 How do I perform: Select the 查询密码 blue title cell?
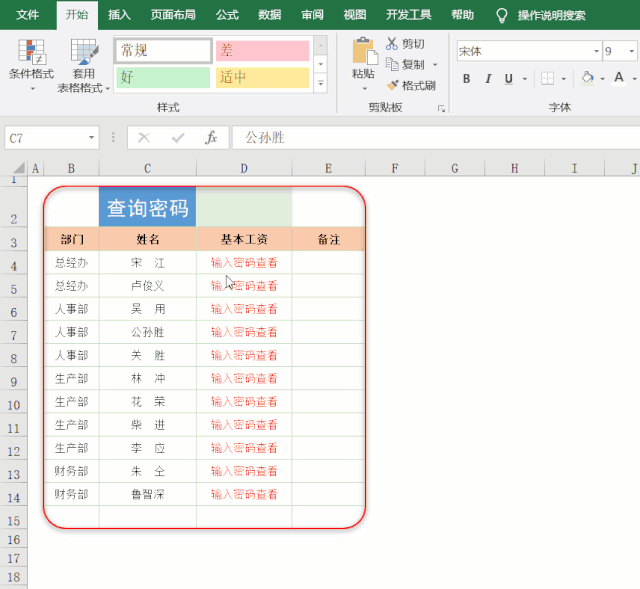147,206
